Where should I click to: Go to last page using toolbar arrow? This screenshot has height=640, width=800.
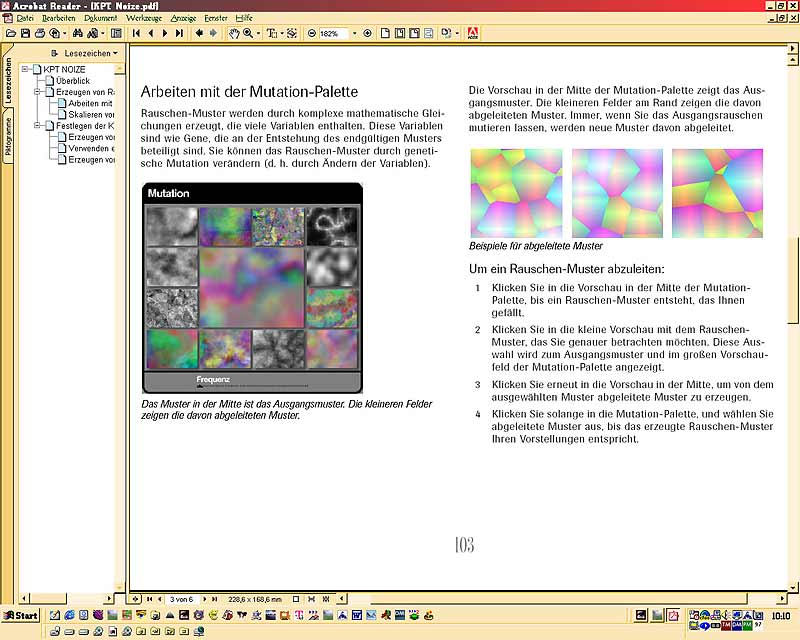[179, 33]
